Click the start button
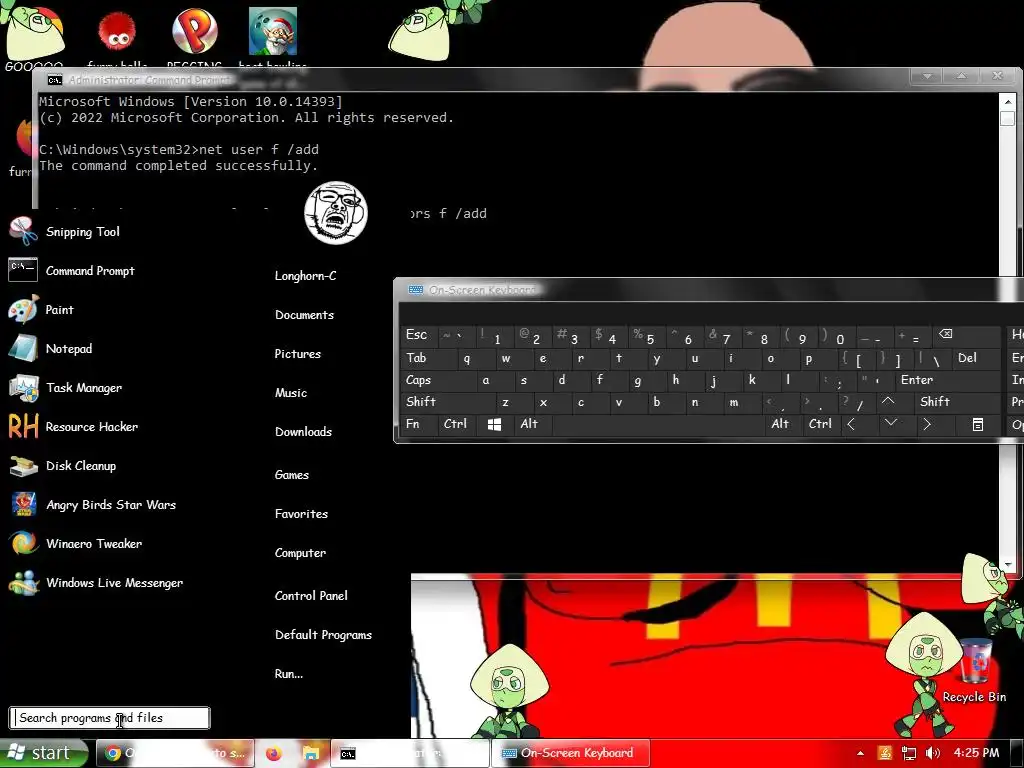The width and height of the screenshot is (1024, 768). [44, 753]
